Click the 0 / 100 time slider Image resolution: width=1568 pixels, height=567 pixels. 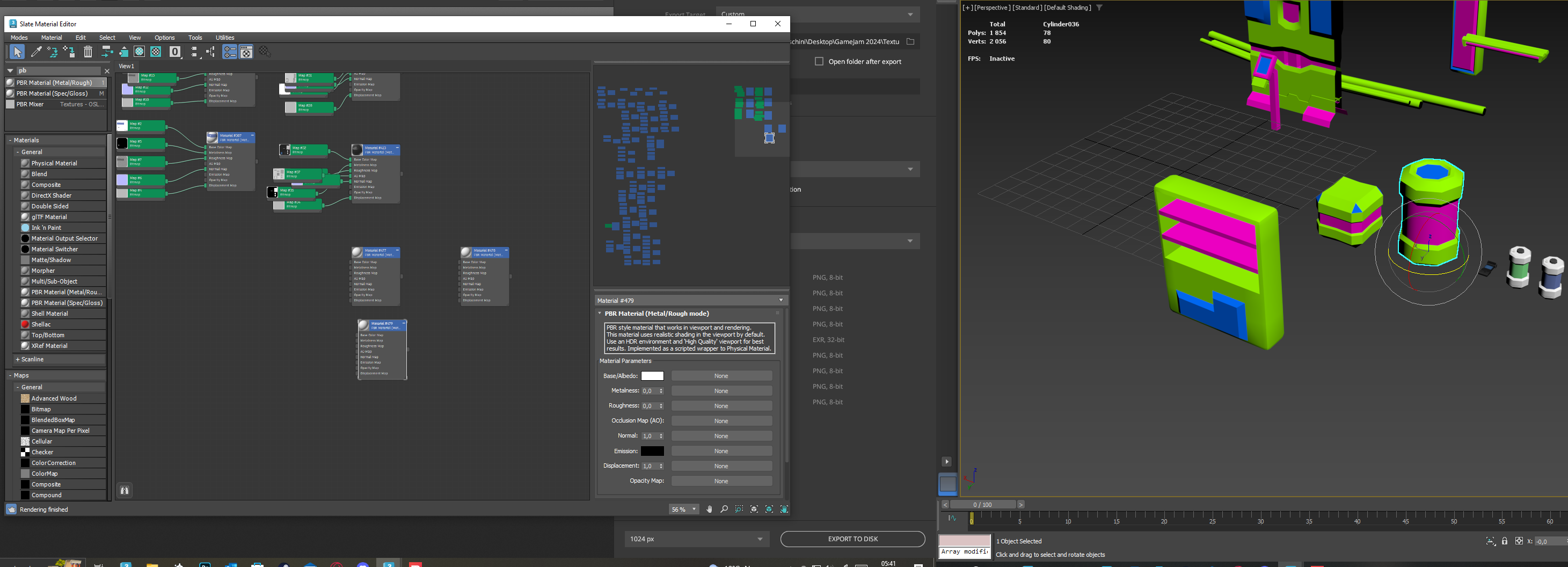pos(982,504)
